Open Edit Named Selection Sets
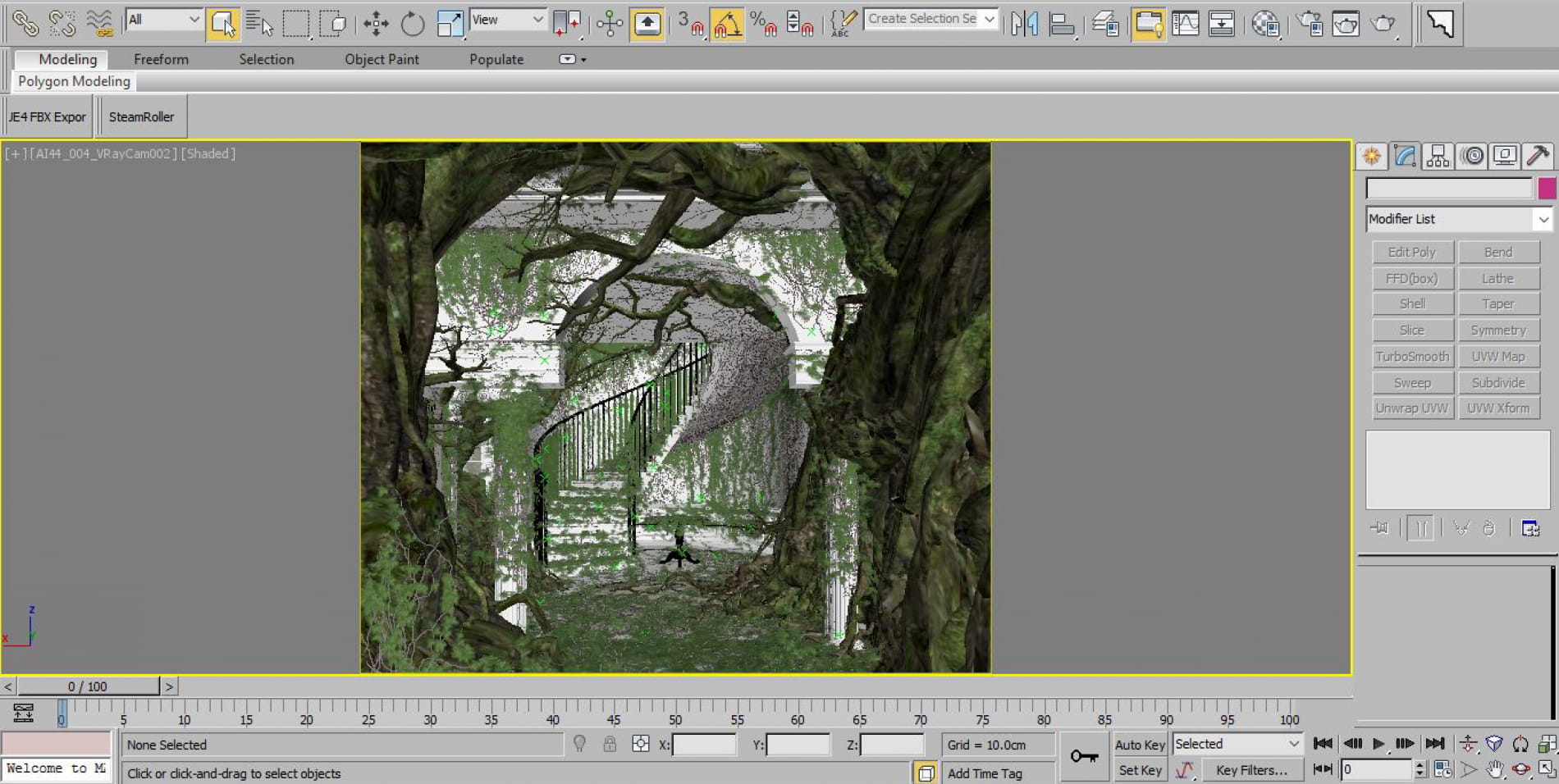This screenshot has width=1559, height=784. click(843, 23)
